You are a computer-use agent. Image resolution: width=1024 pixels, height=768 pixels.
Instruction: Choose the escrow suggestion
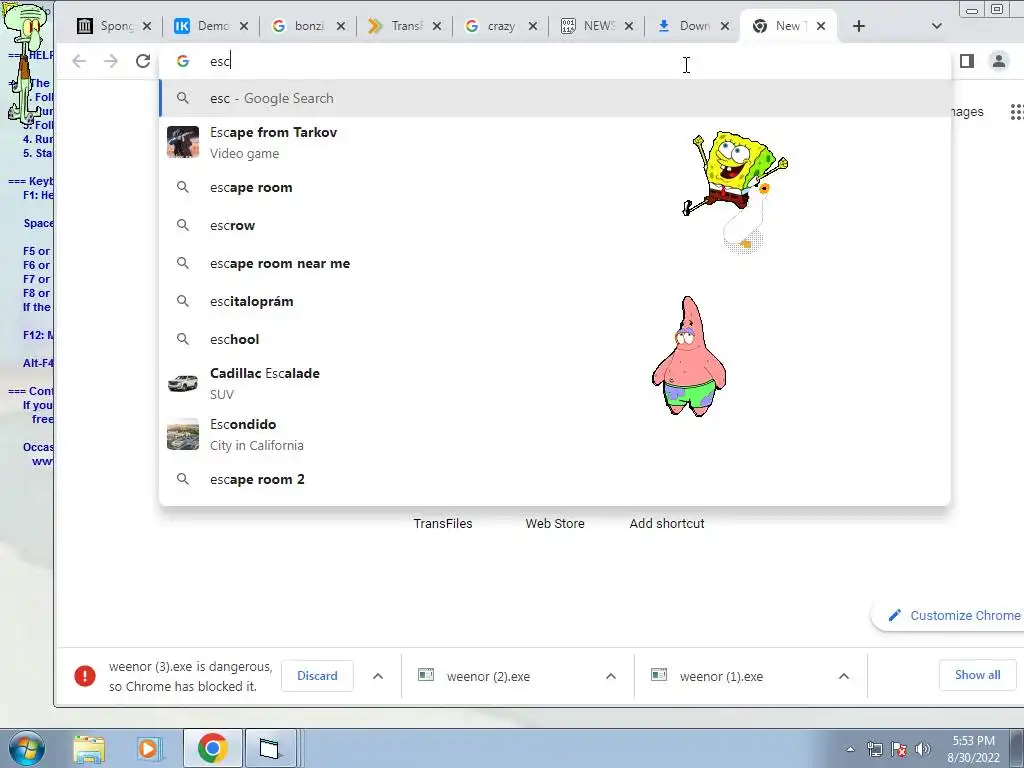point(555,225)
